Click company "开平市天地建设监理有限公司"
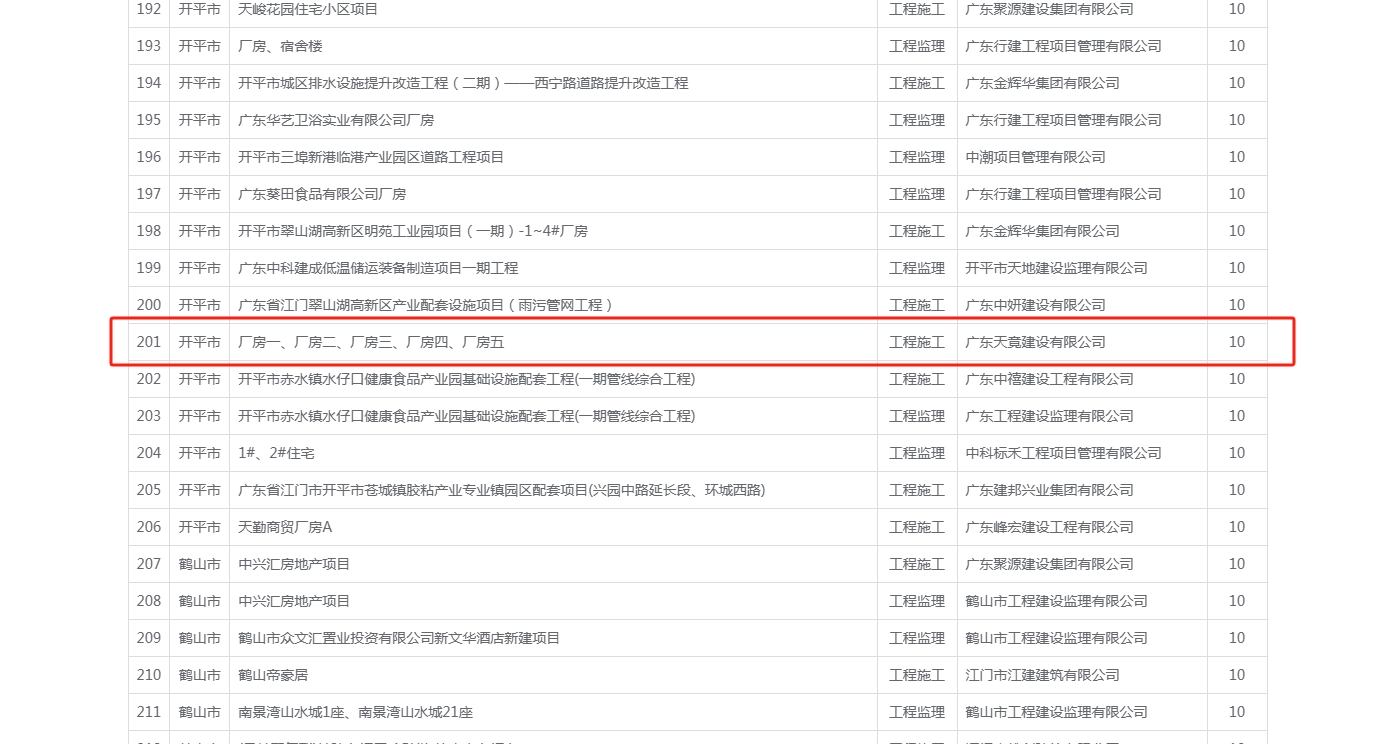Viewport: 1373px width, 744px height. pos(1056,268)
